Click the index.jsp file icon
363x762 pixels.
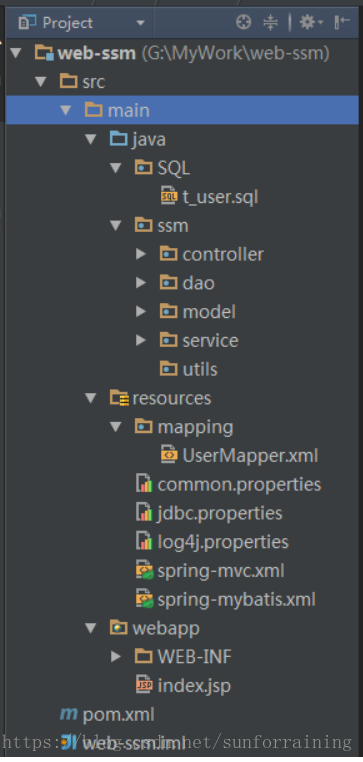(x=144, y=685)
